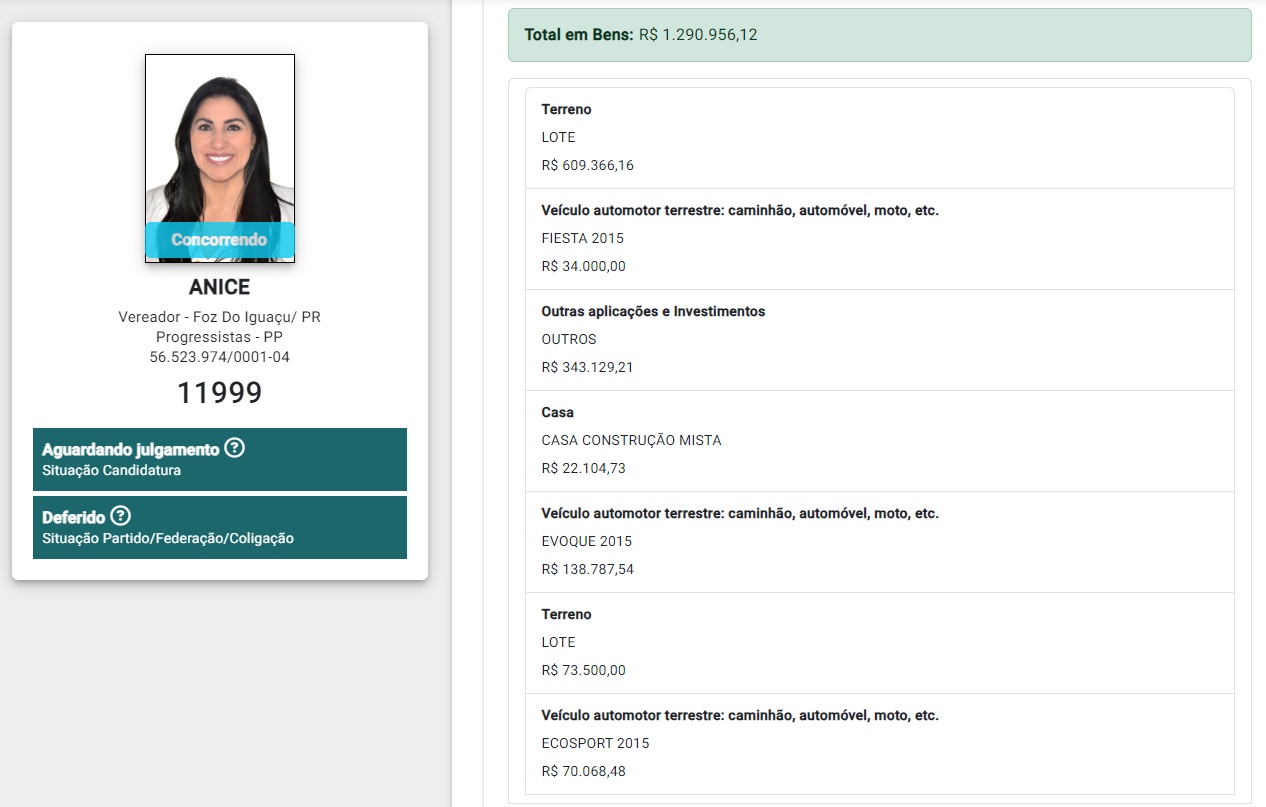Screen dimensions: 1266x807
Task: Click CNPJ 56.523.974/0001-04
Action: [x=220, y=357]
